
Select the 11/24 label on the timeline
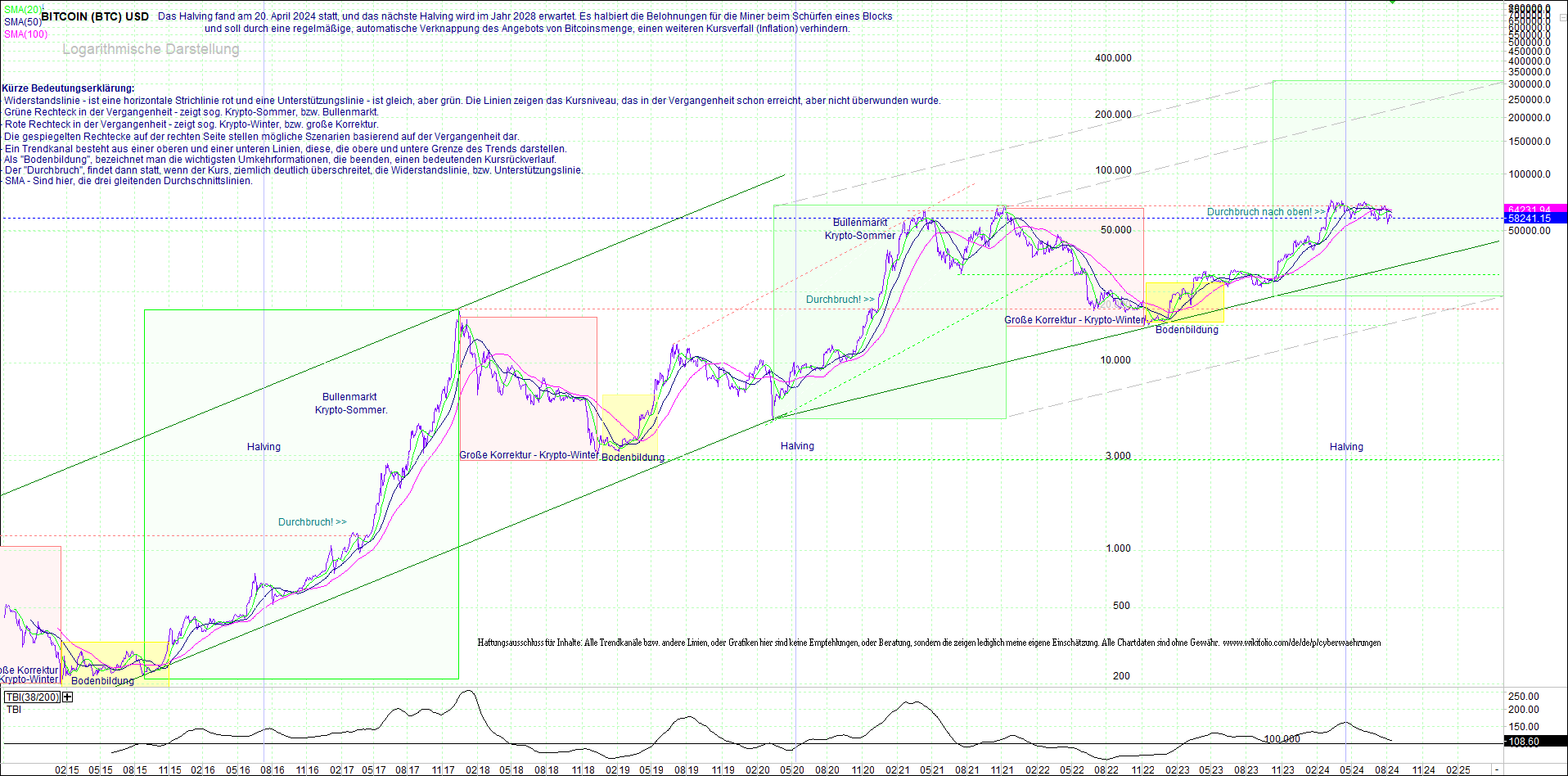(1422, 769)
